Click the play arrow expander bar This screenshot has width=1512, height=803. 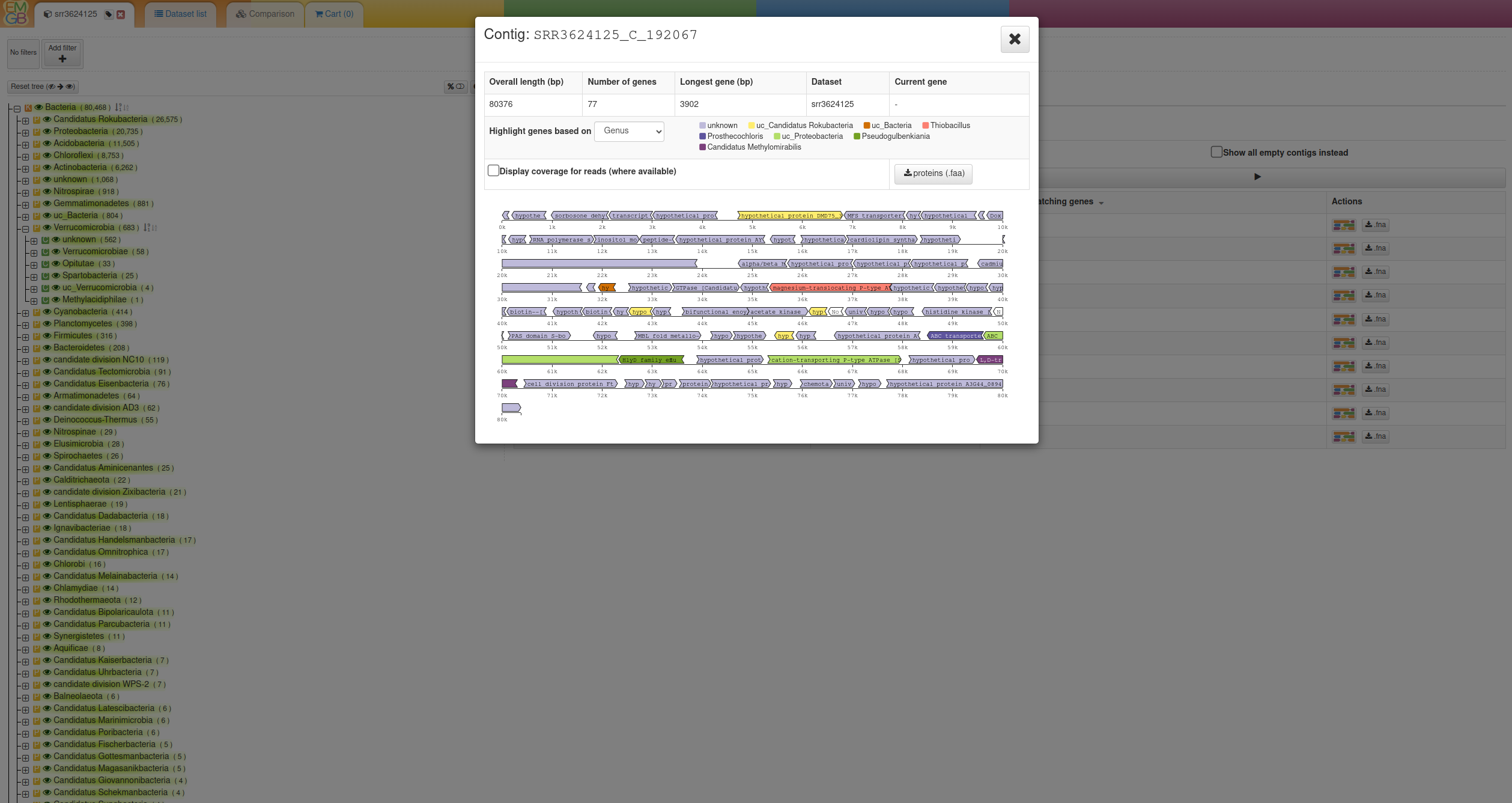click(x=1257, y=177)
